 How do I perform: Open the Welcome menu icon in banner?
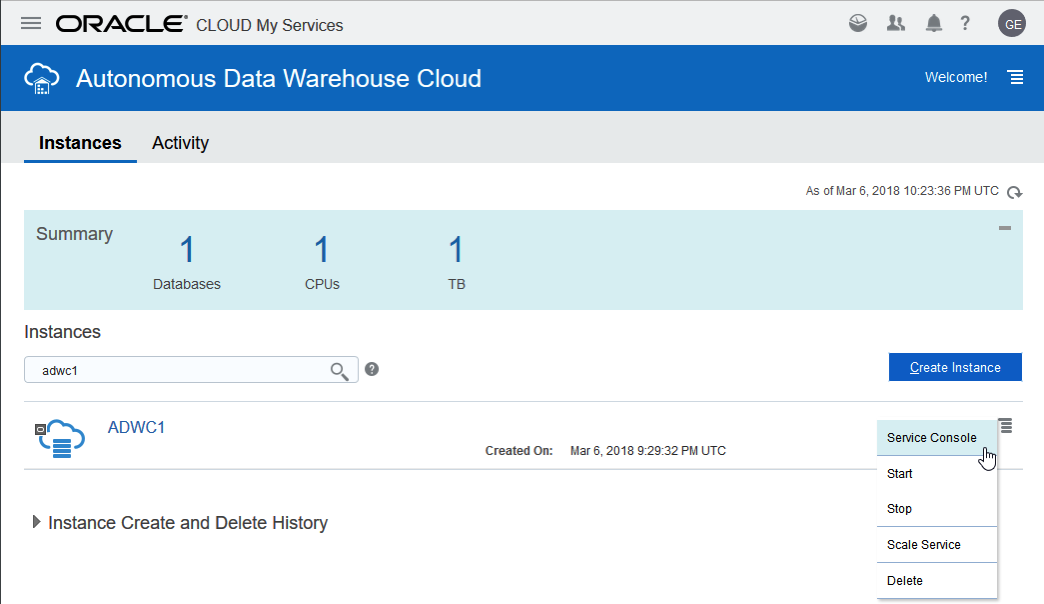[1015, 77]
